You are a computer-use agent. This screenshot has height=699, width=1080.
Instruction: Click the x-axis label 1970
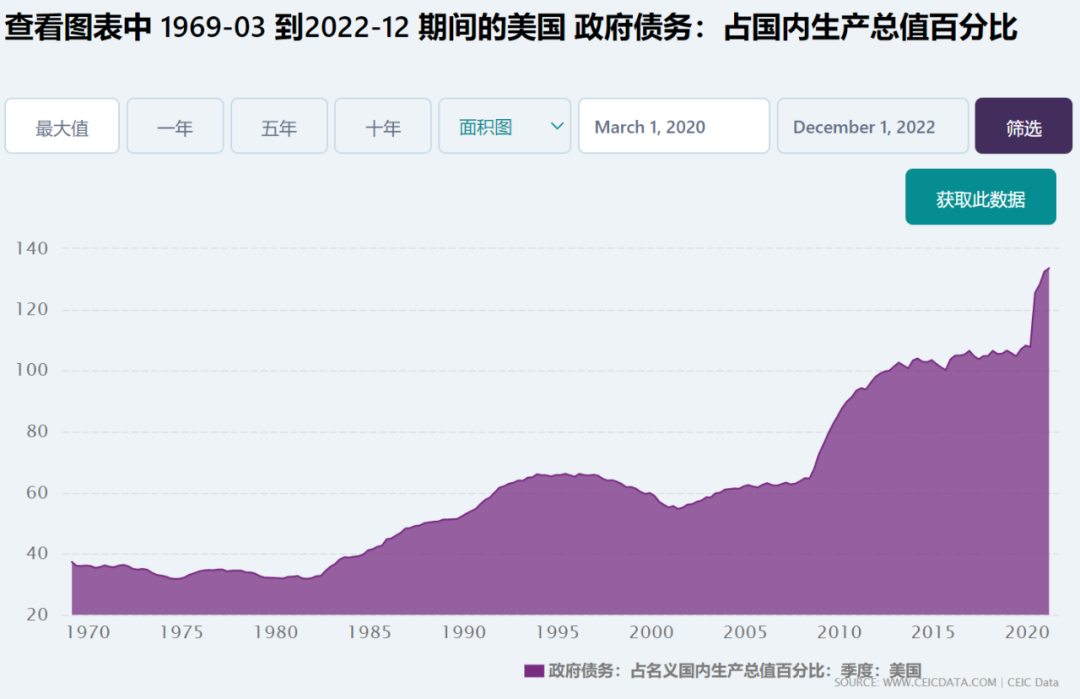[x=88, y=632]
